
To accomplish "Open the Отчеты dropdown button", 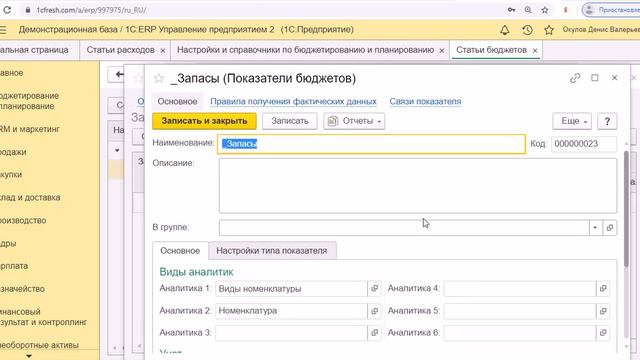I will [354, 121].
